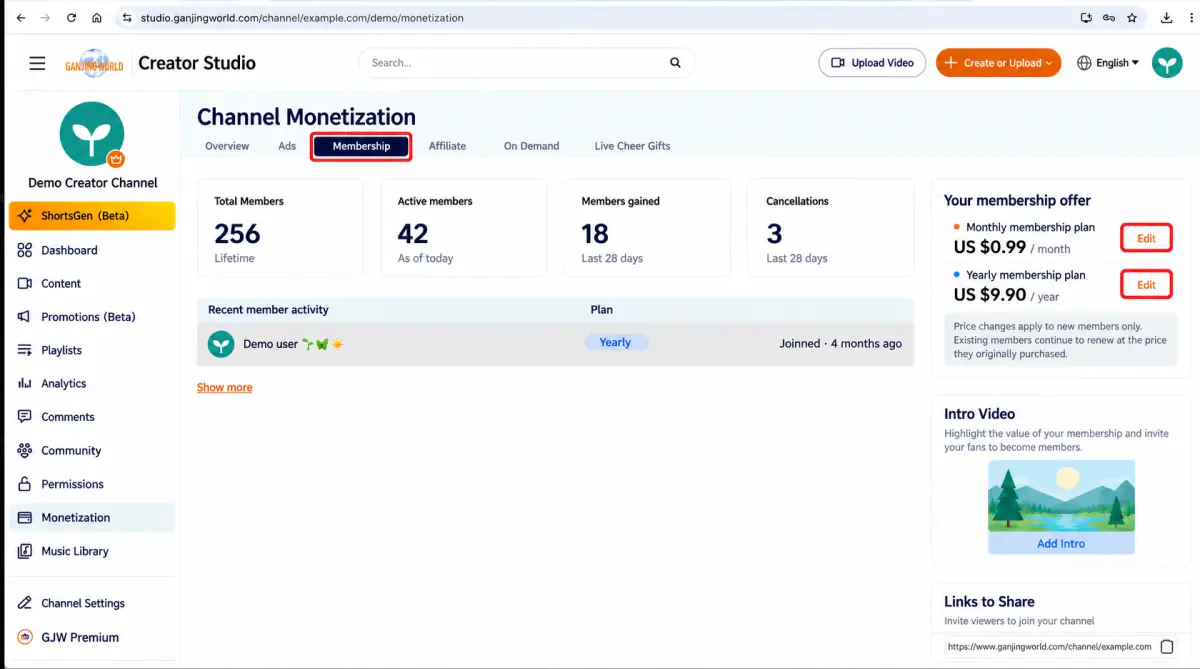This screenshot has height=669, width=1200.
Task: Switch to the Live Cheer Gifts tab
Action: pos(632,146)
